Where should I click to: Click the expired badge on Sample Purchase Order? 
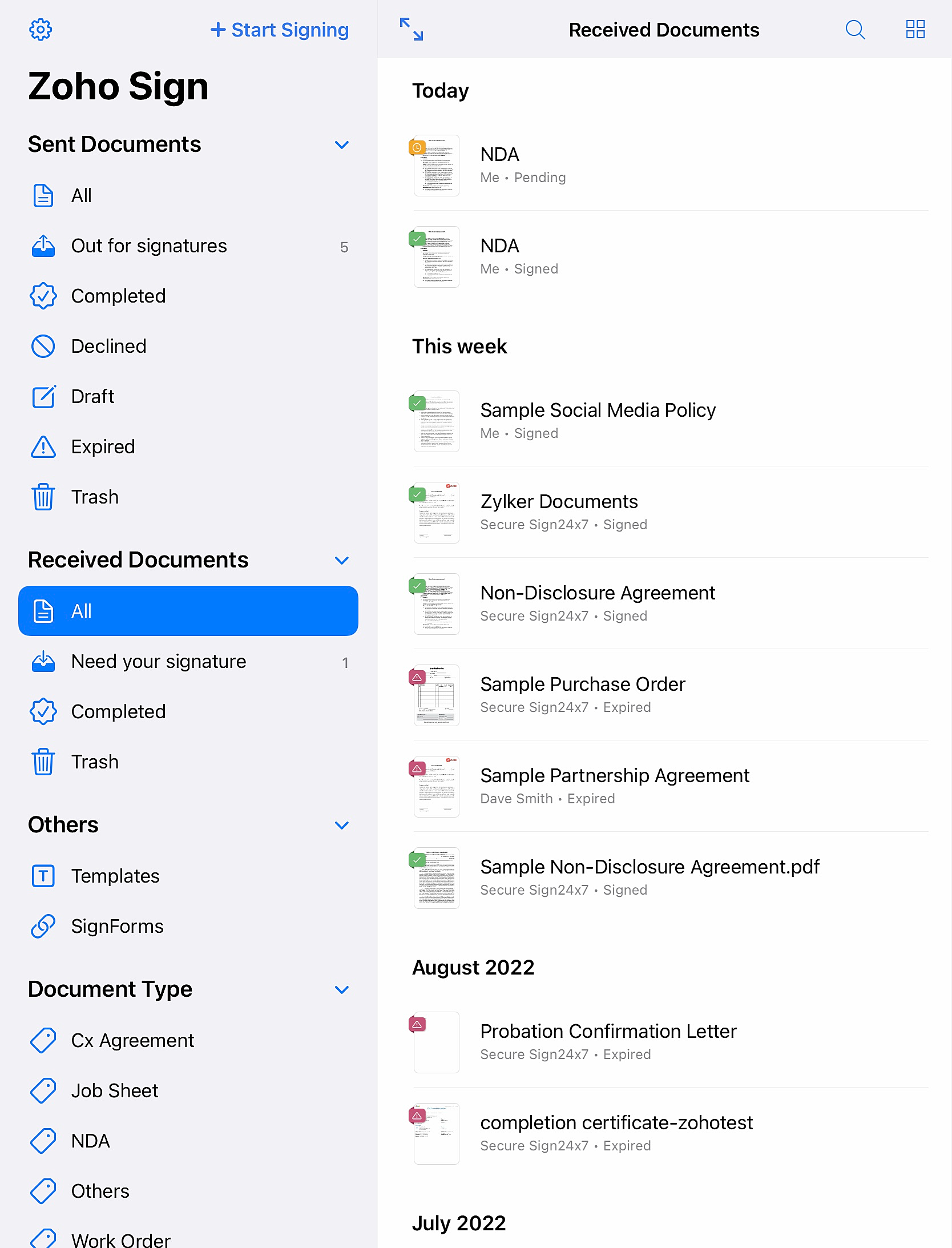(417, 678)
